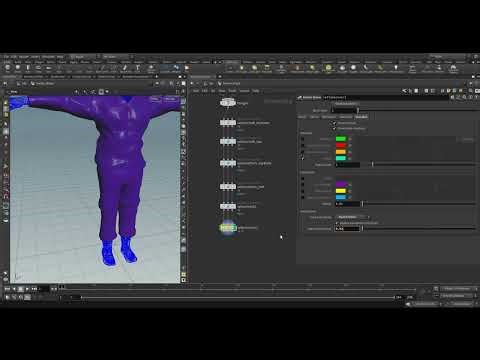This screenshot has height=360, width=480.
Task: Select the Sphere tool on the Create shelf
Action: [18, 68]
